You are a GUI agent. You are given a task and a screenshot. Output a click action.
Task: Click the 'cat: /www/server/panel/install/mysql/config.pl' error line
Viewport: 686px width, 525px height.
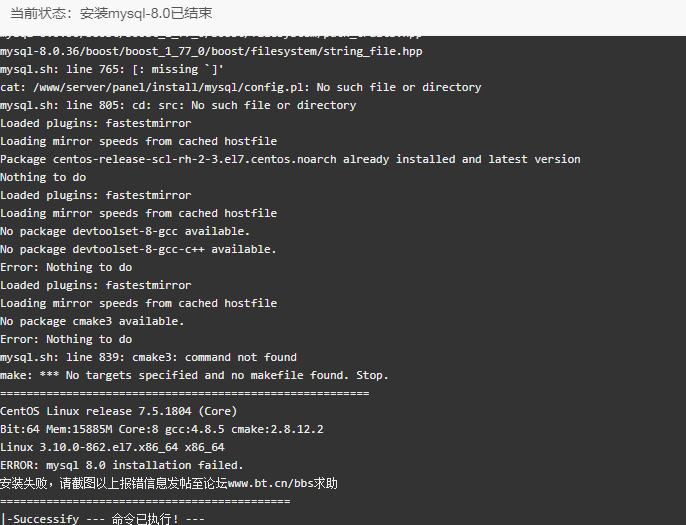(x=241, y=88)
